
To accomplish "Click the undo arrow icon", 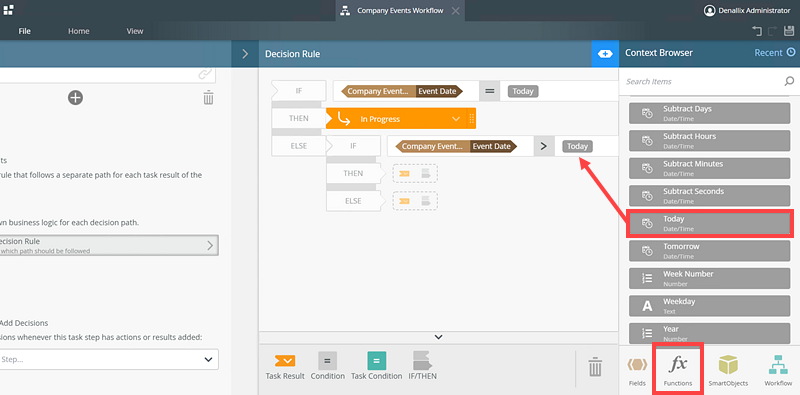I will coord(757,31).
